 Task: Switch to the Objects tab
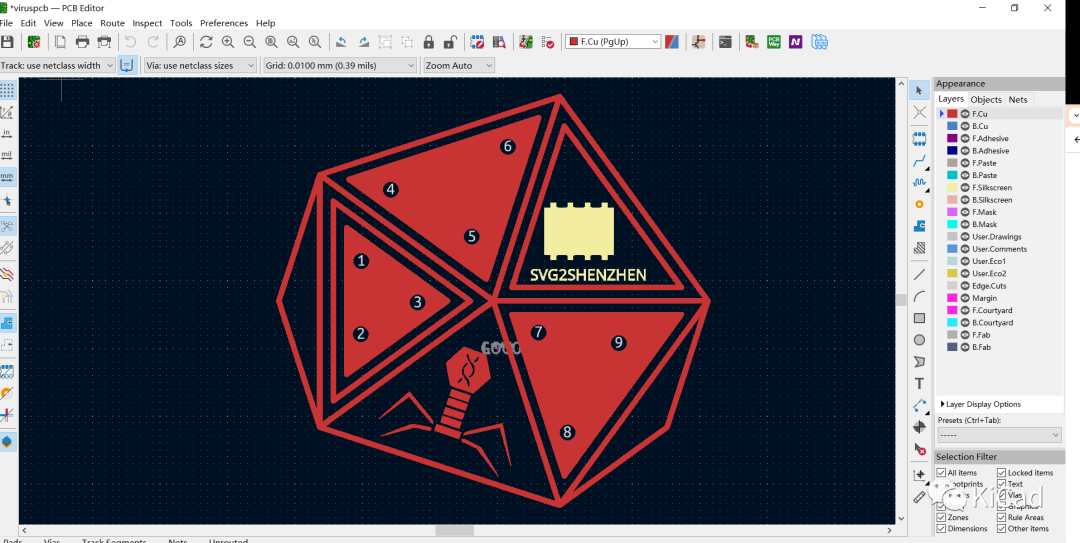pyautogui.click(x=986, y=99)
